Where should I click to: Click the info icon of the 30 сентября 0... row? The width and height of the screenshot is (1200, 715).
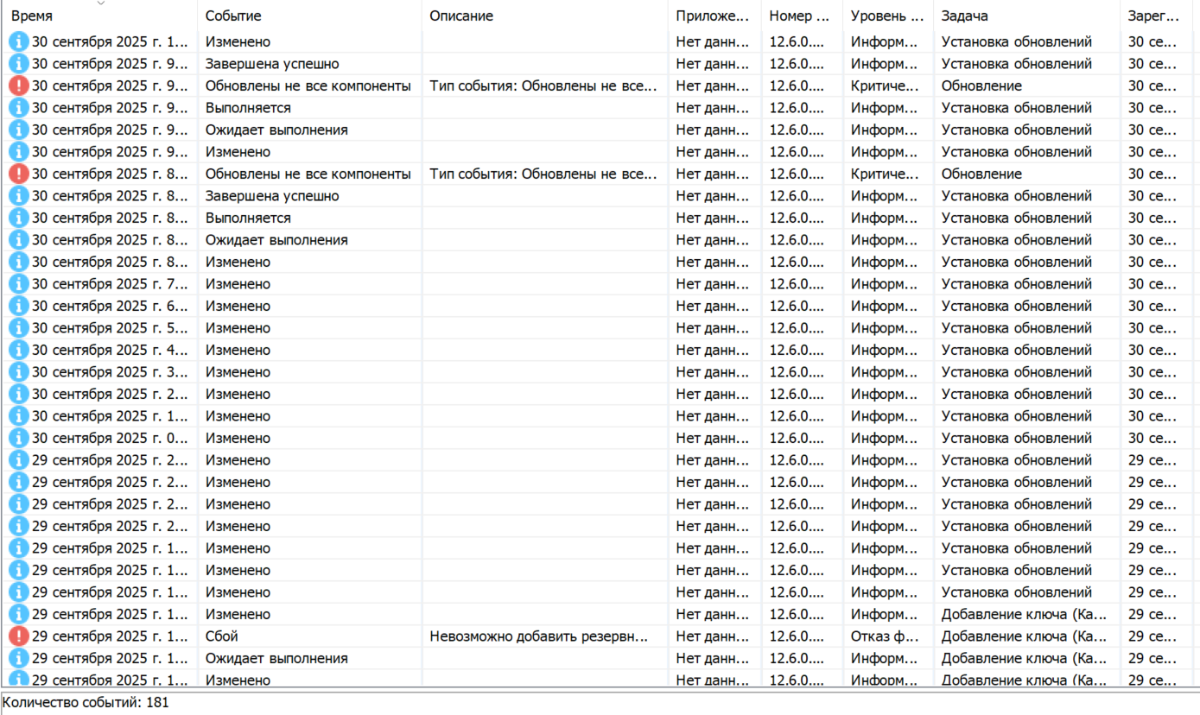(x=19, y=438)
